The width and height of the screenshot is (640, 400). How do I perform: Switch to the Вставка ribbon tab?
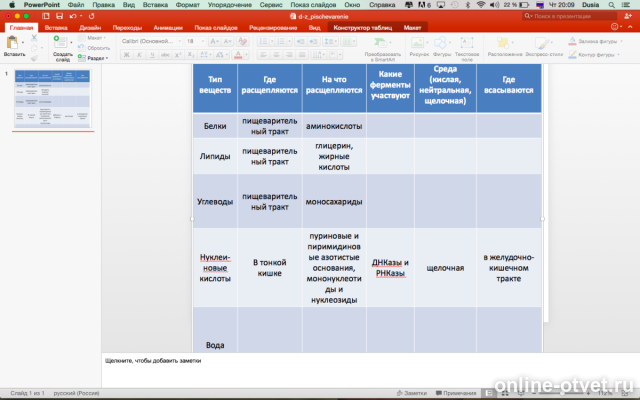click(x=56, y=28)
